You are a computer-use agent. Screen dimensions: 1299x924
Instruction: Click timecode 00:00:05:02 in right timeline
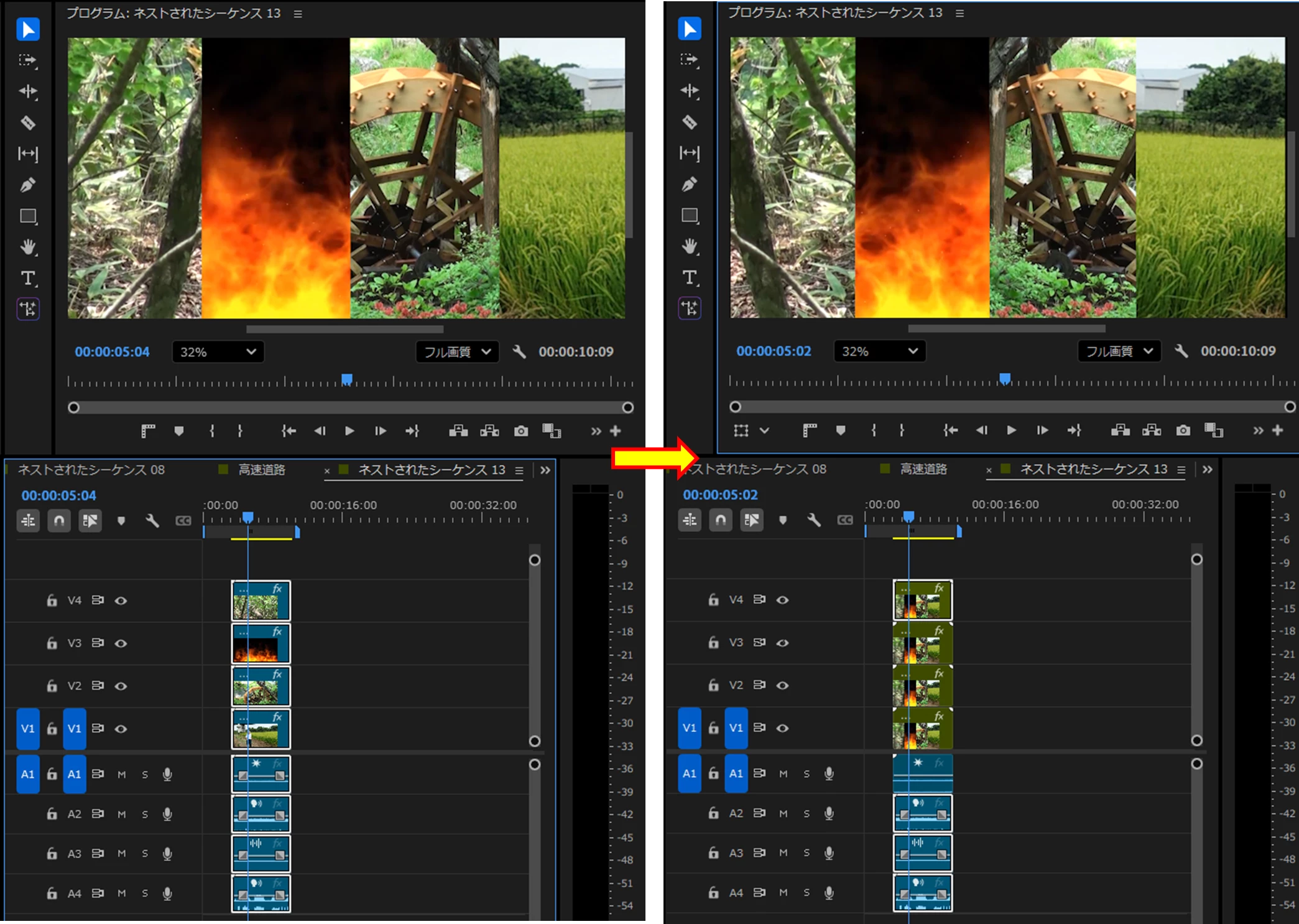point(720,495)
